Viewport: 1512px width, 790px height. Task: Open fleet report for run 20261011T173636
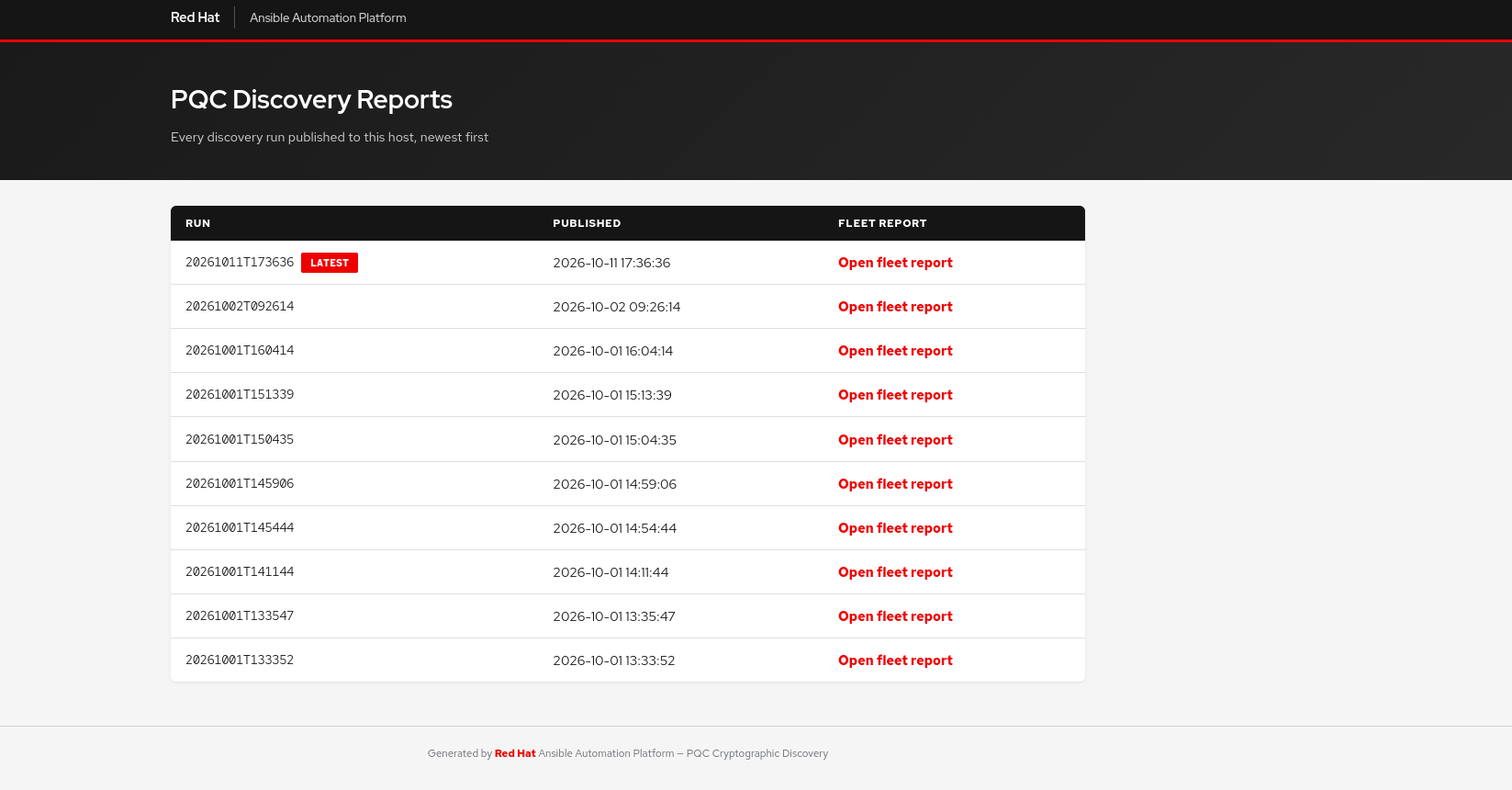[895, 263]
